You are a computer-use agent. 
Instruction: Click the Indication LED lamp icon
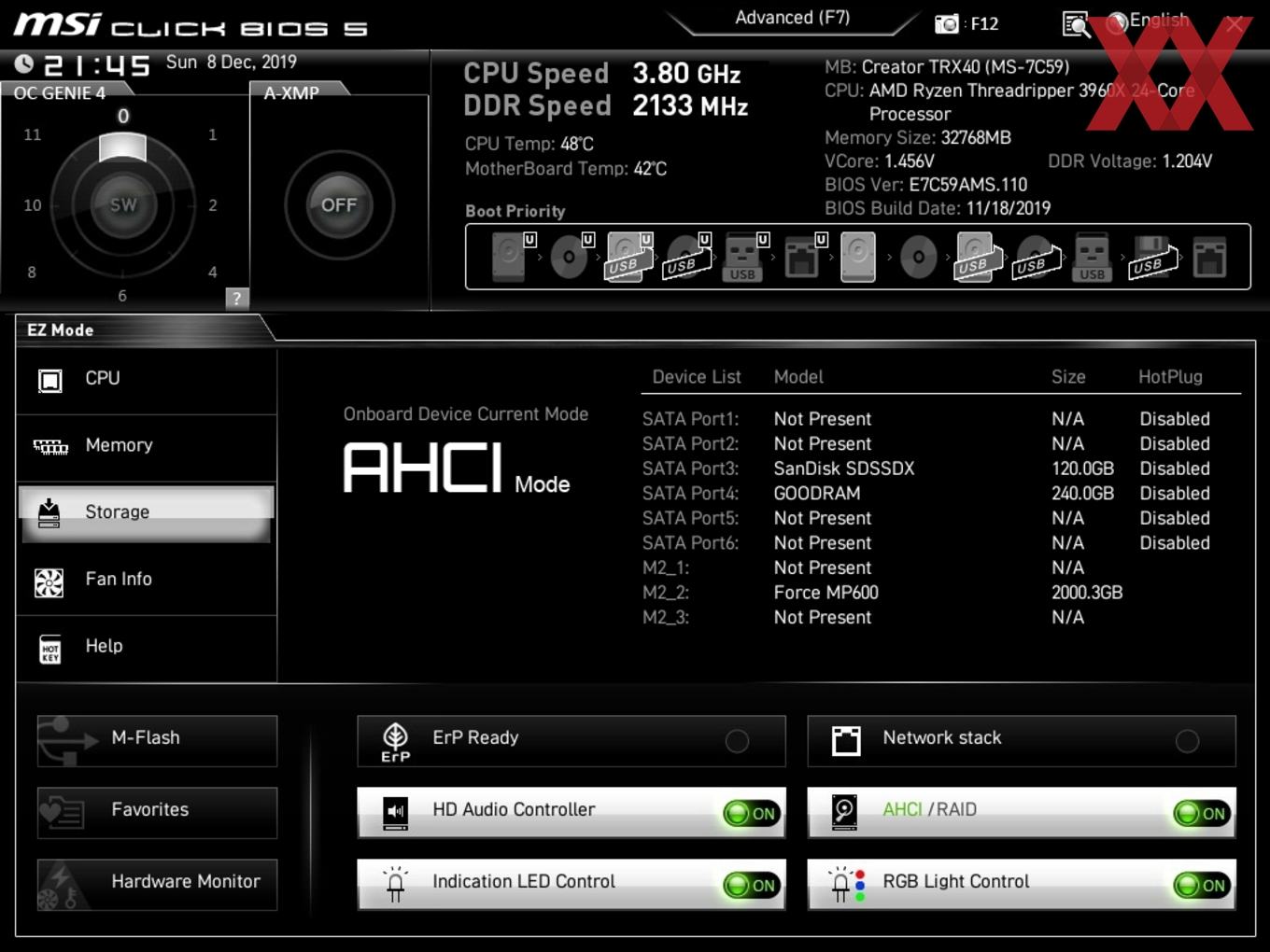(395, 884)
